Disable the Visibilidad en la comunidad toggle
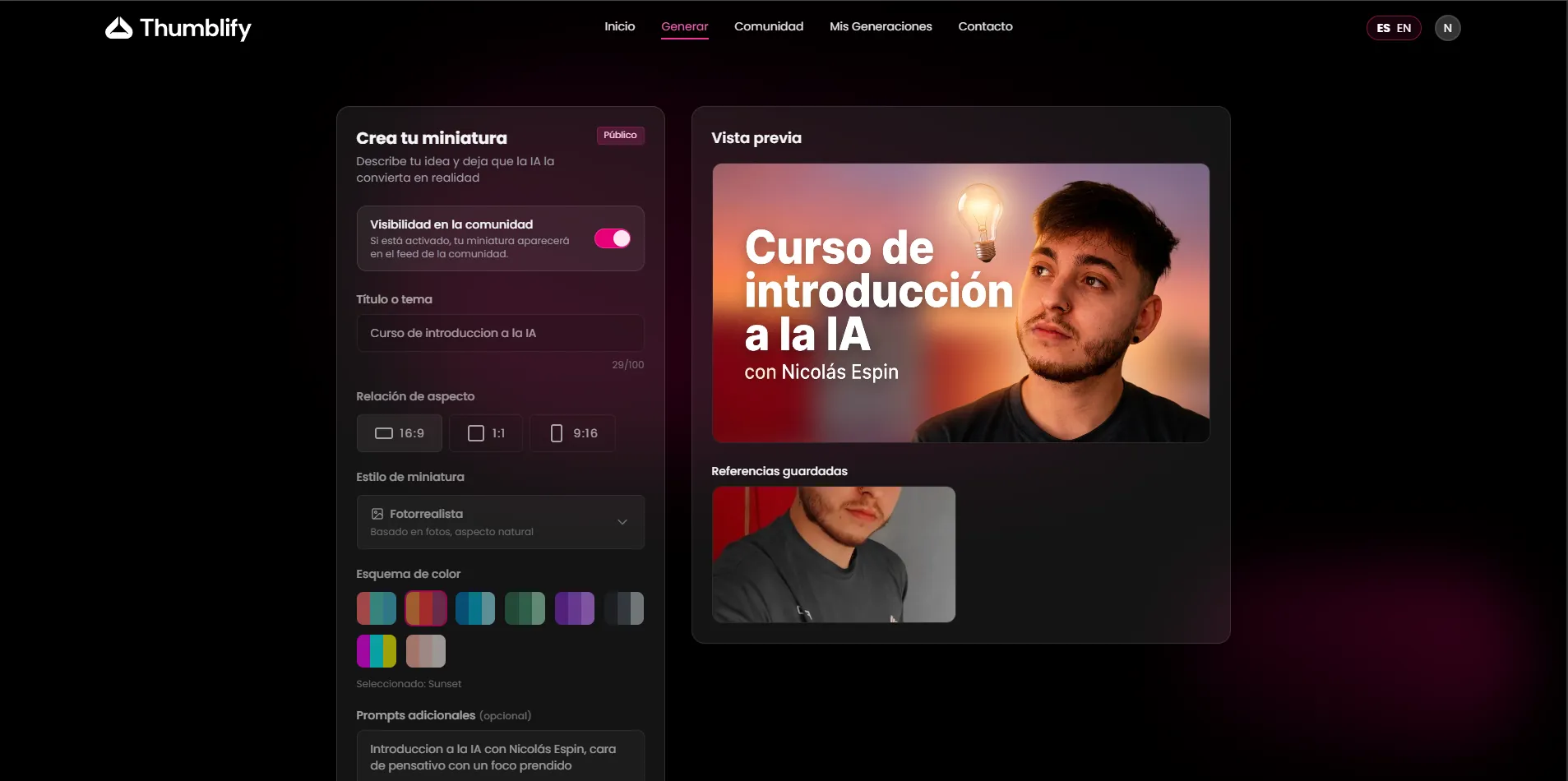The width and height of the screenshot is (1568, 781). point(613,238)
